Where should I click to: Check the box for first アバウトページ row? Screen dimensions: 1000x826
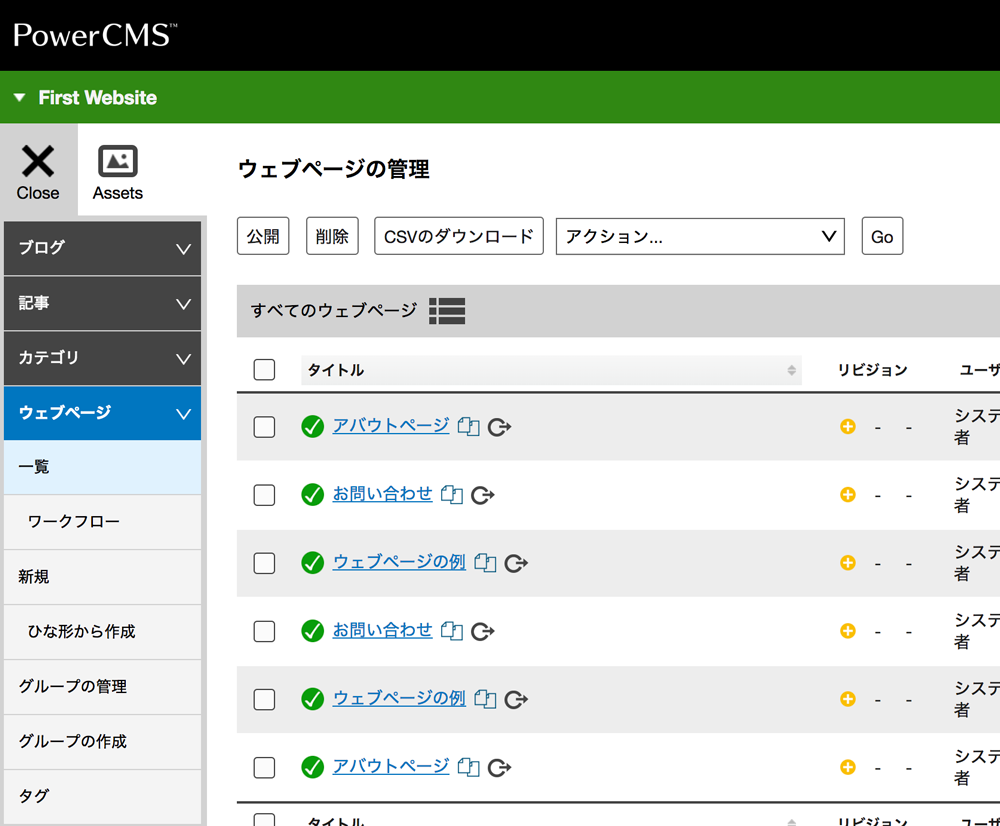(264, 427)
